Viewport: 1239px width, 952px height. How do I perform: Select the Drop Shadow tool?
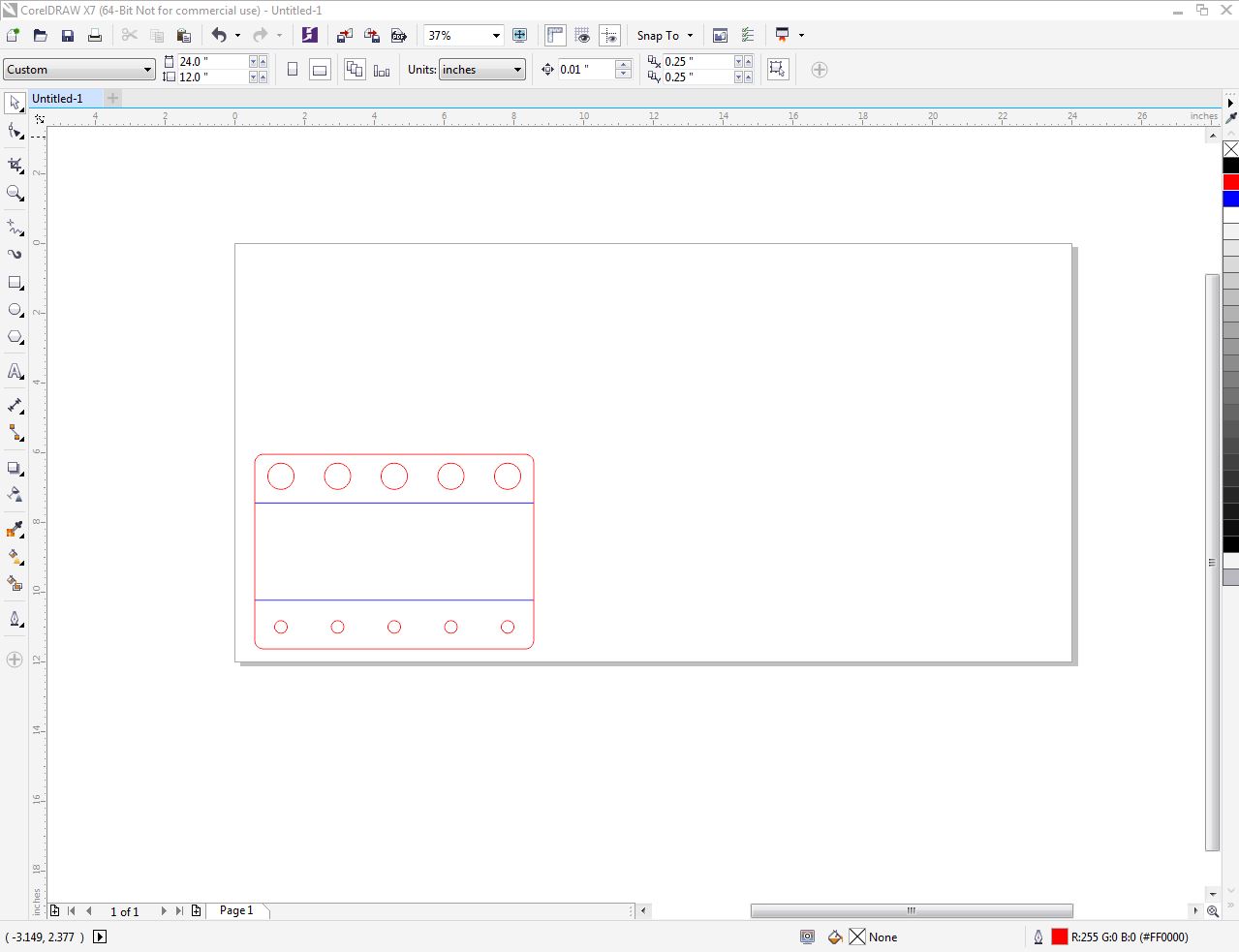click(15, 468)
